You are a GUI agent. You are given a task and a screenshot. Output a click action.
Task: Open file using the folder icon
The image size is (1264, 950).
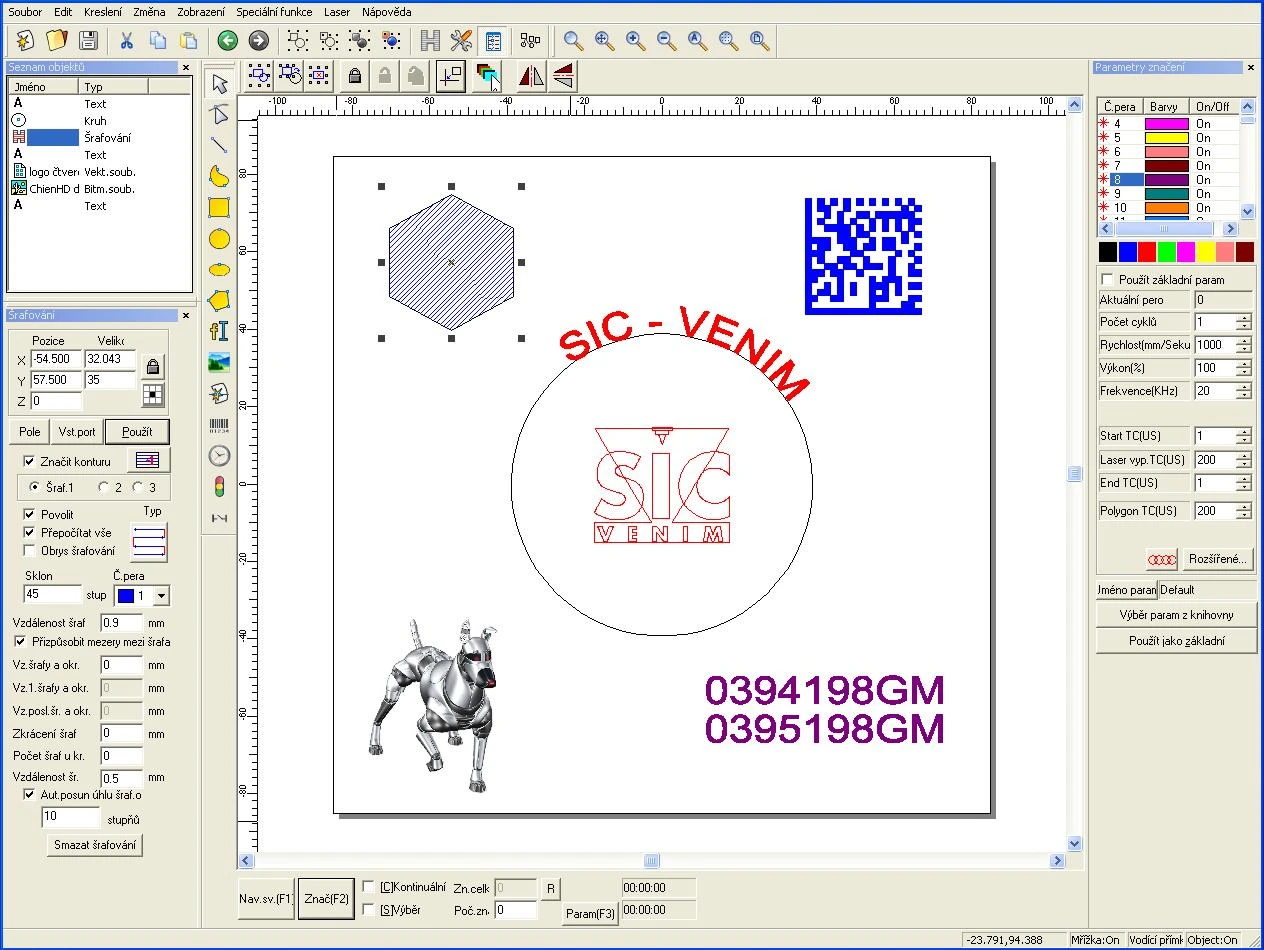tap(56, 40)
